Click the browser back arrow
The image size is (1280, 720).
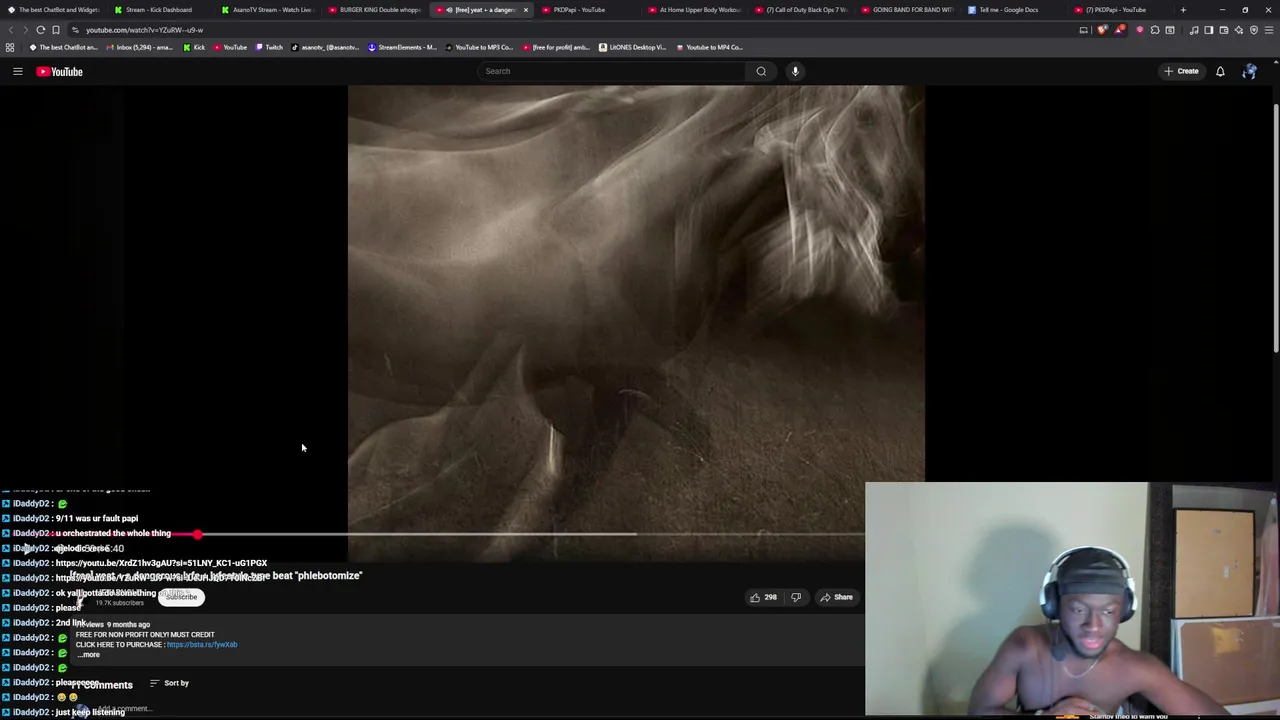[11, 30]
